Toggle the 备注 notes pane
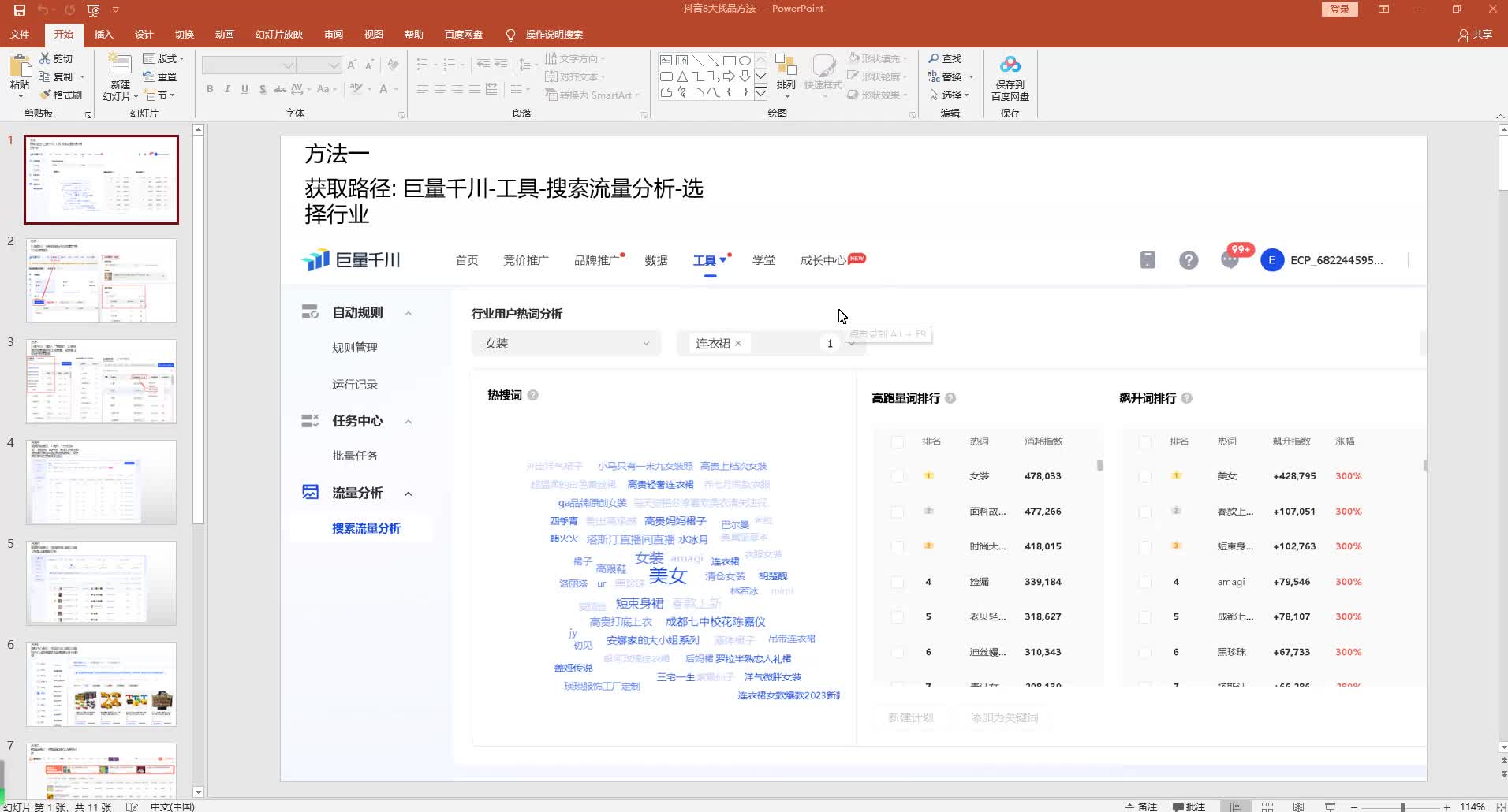Screen dimensions: 1508x812 (x=1140, y=806)
